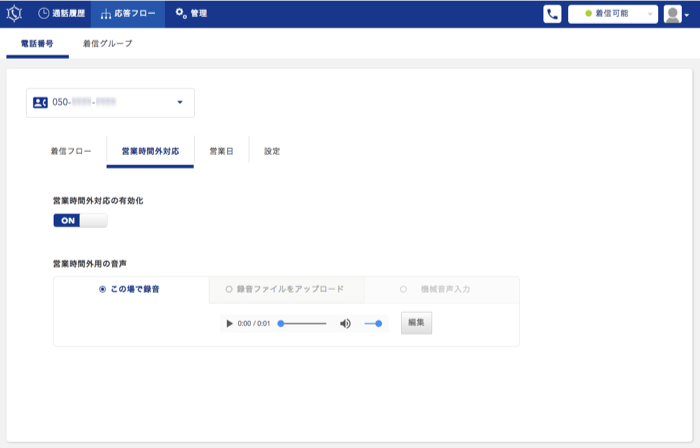The image size is (700, 448).
Task: Open the 通話履歴 call history menu
Action: click(x=62, y=13)
